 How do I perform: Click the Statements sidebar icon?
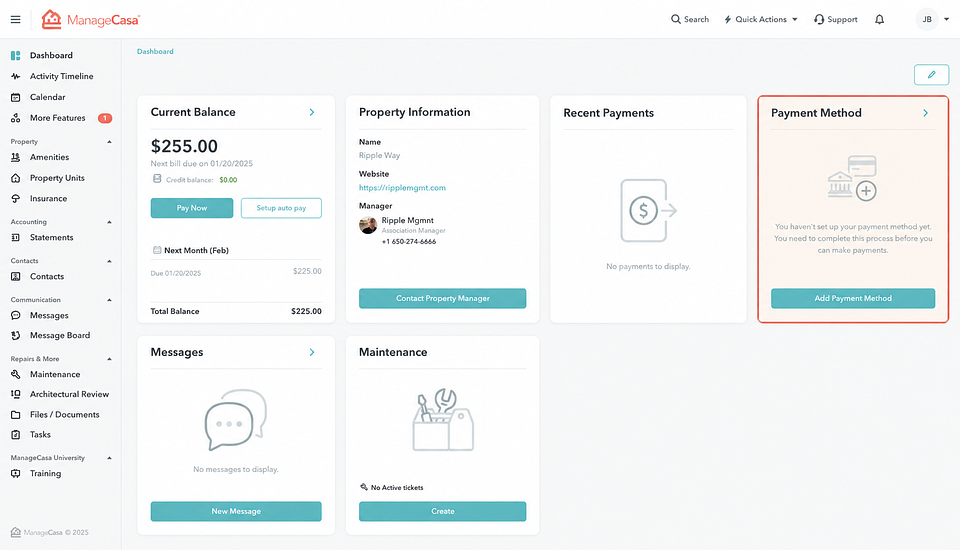coord(16,238)
